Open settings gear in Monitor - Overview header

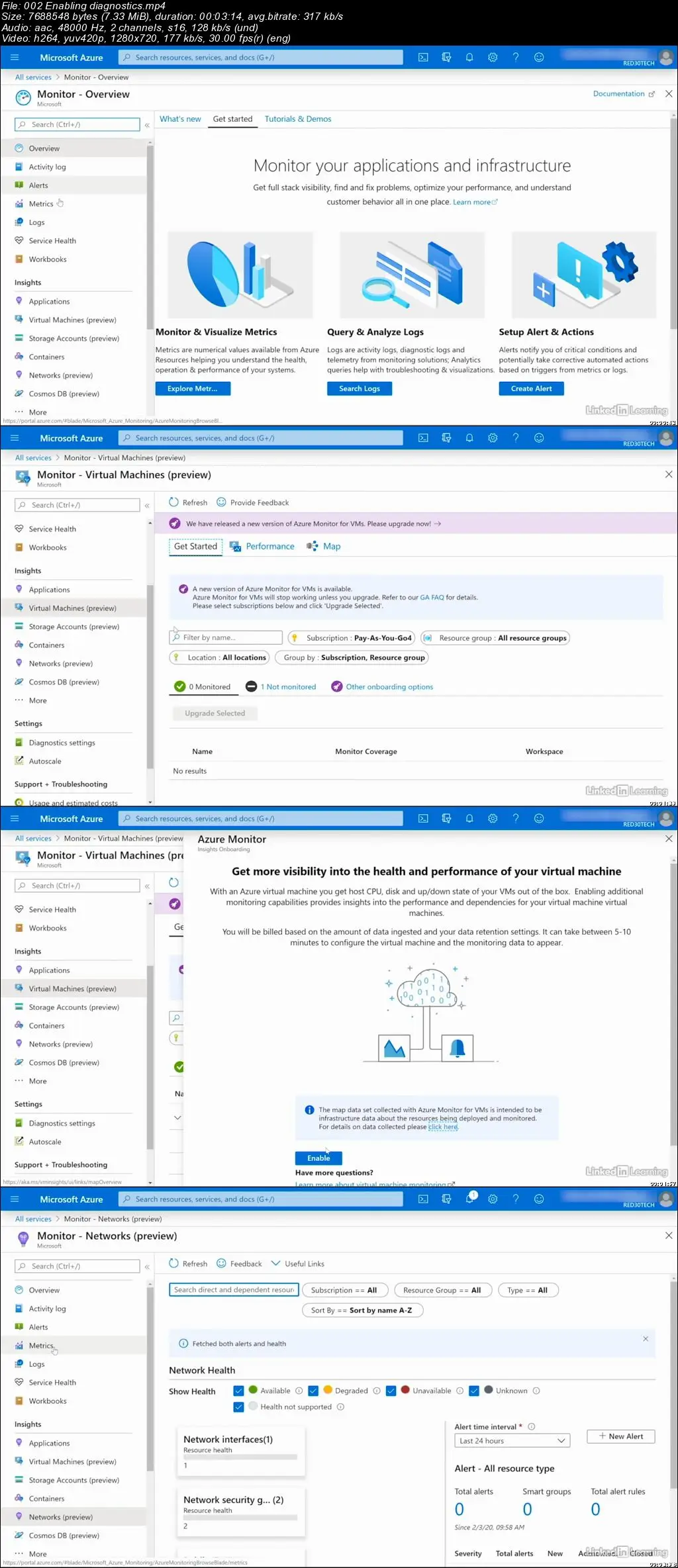pos(493,58)
